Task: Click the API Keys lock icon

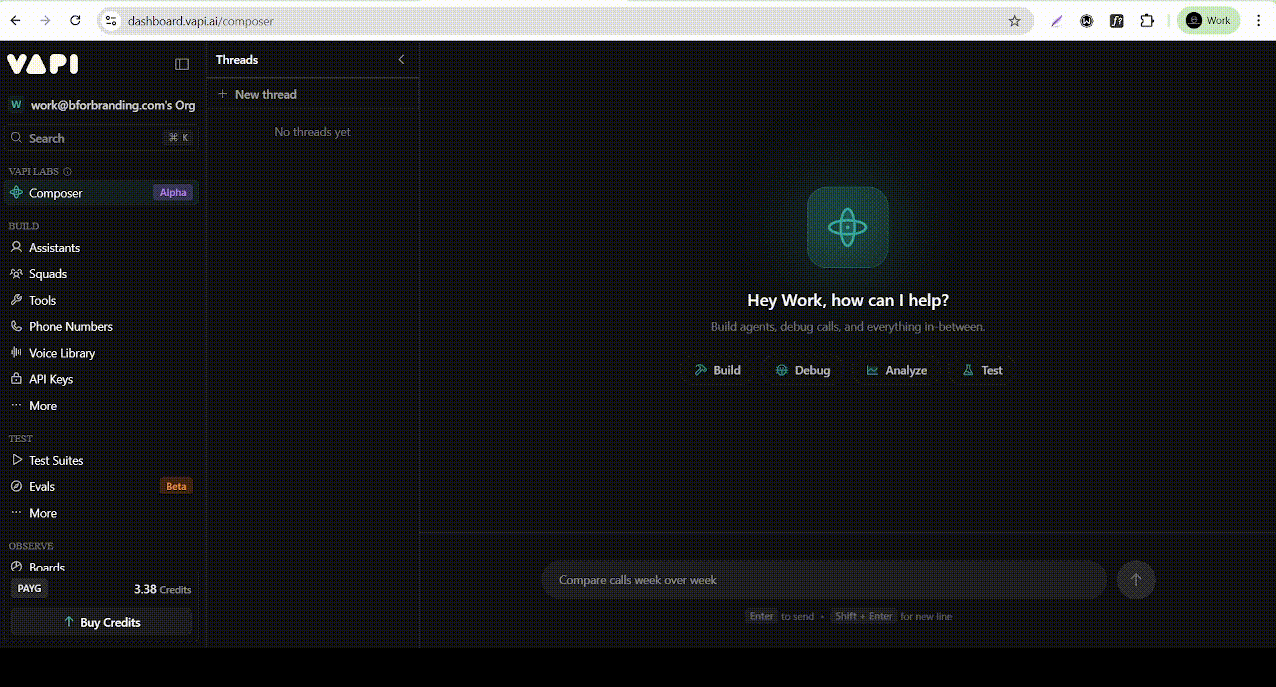Action: pos(16,379)
